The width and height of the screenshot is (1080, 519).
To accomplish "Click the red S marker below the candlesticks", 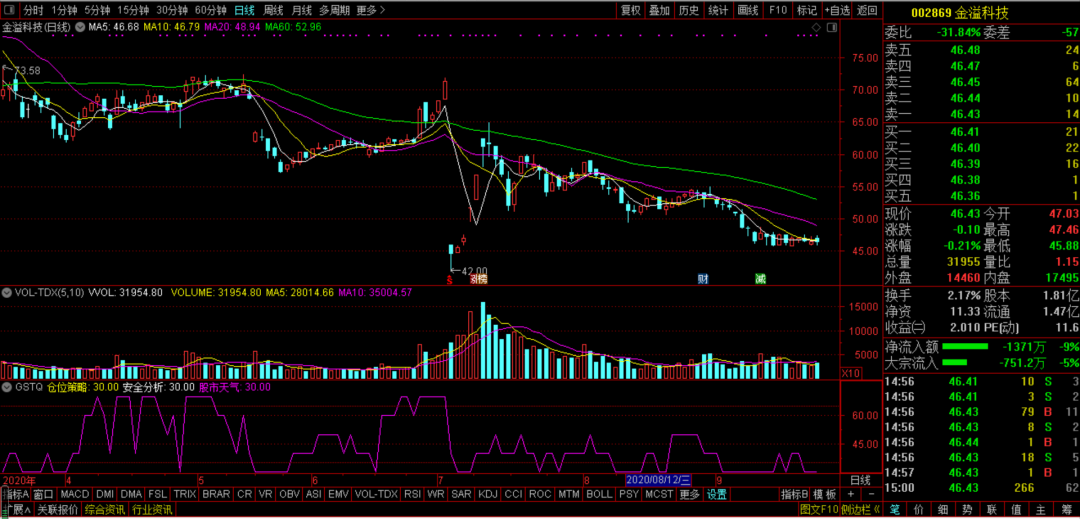I will (450, 280).
